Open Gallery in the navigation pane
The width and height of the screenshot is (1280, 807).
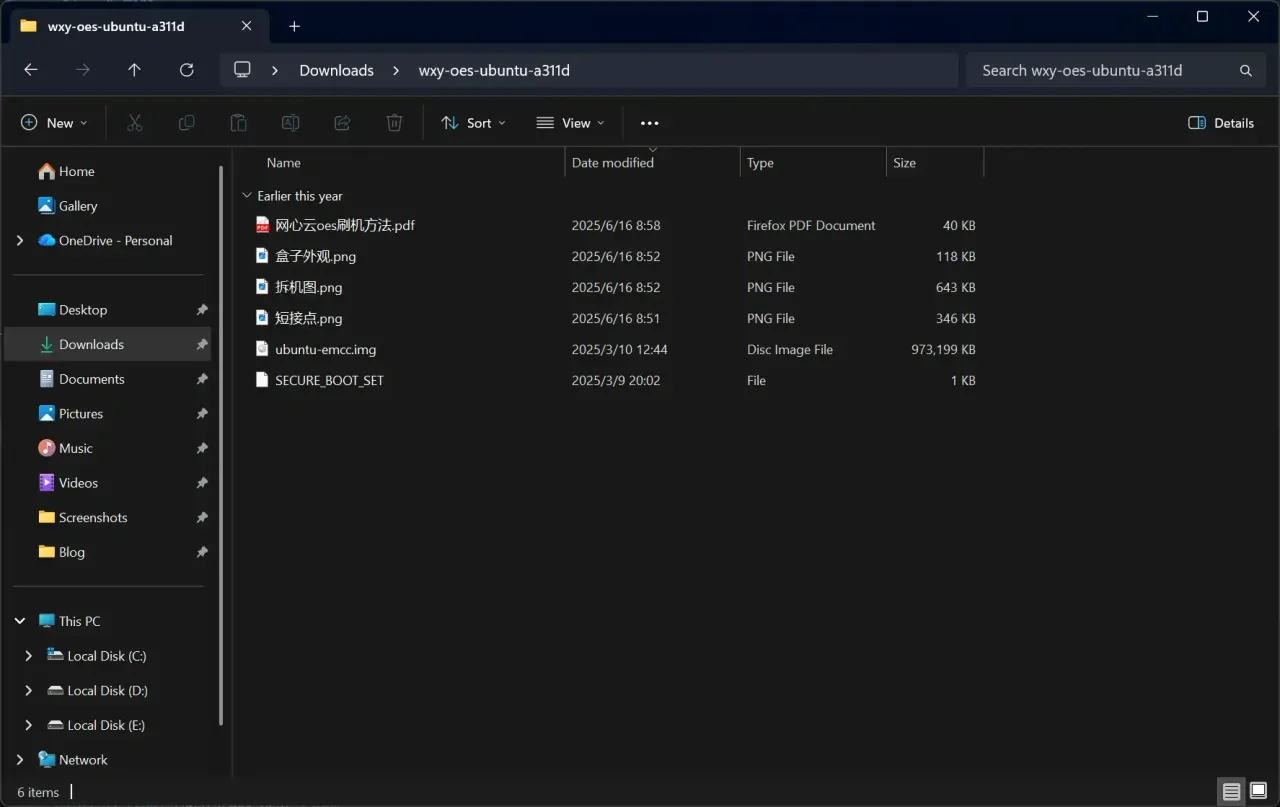67,206
